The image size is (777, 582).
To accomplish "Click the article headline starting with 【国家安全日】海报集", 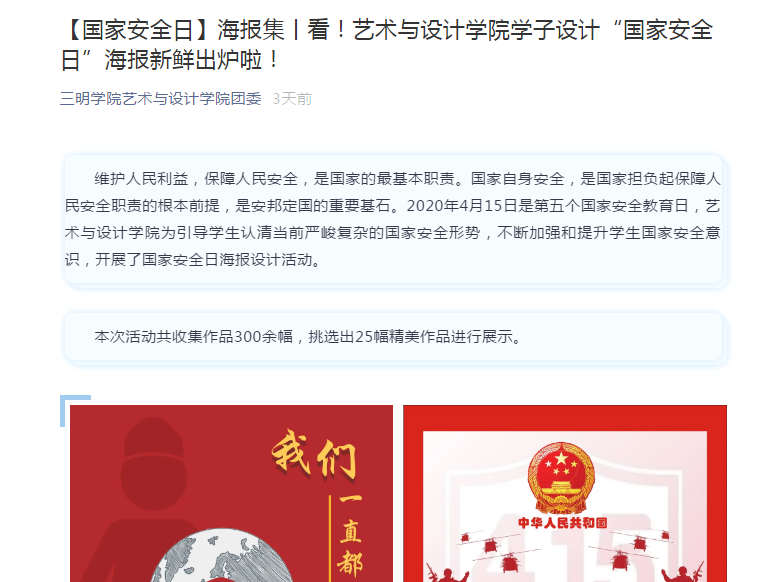I will click(x=387, y=45).
